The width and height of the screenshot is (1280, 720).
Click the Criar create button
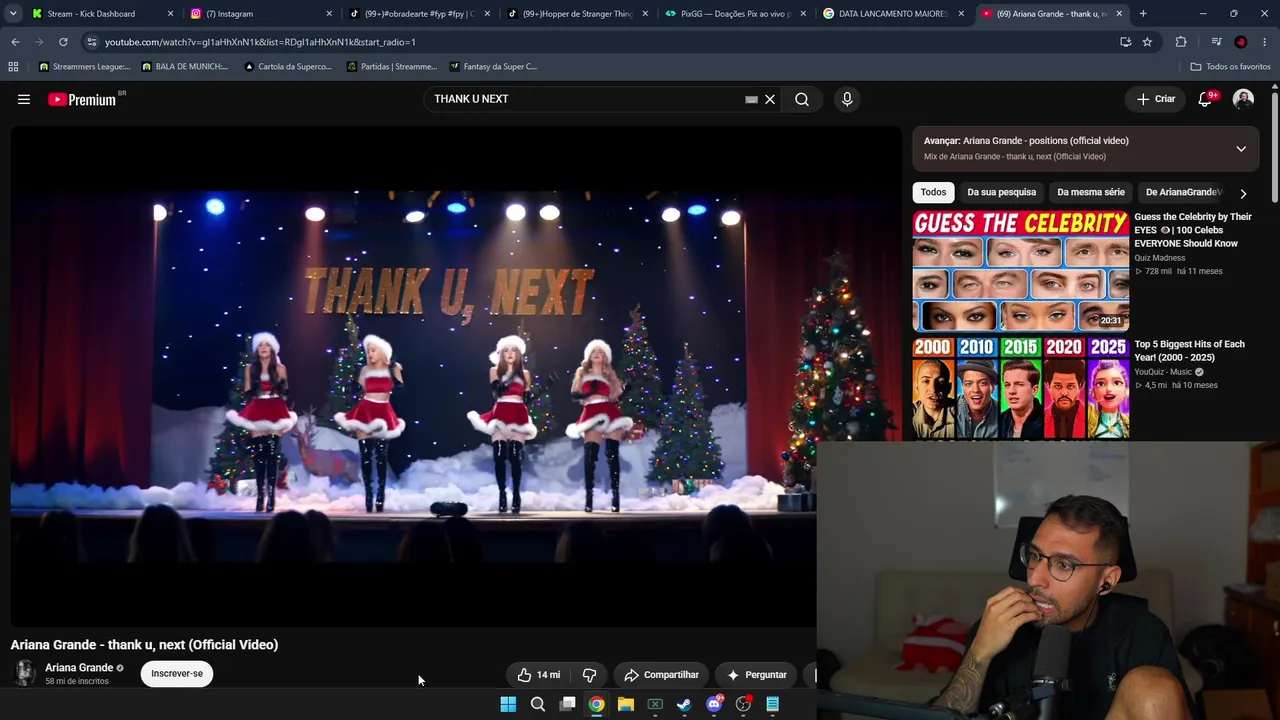(1156, 99)
